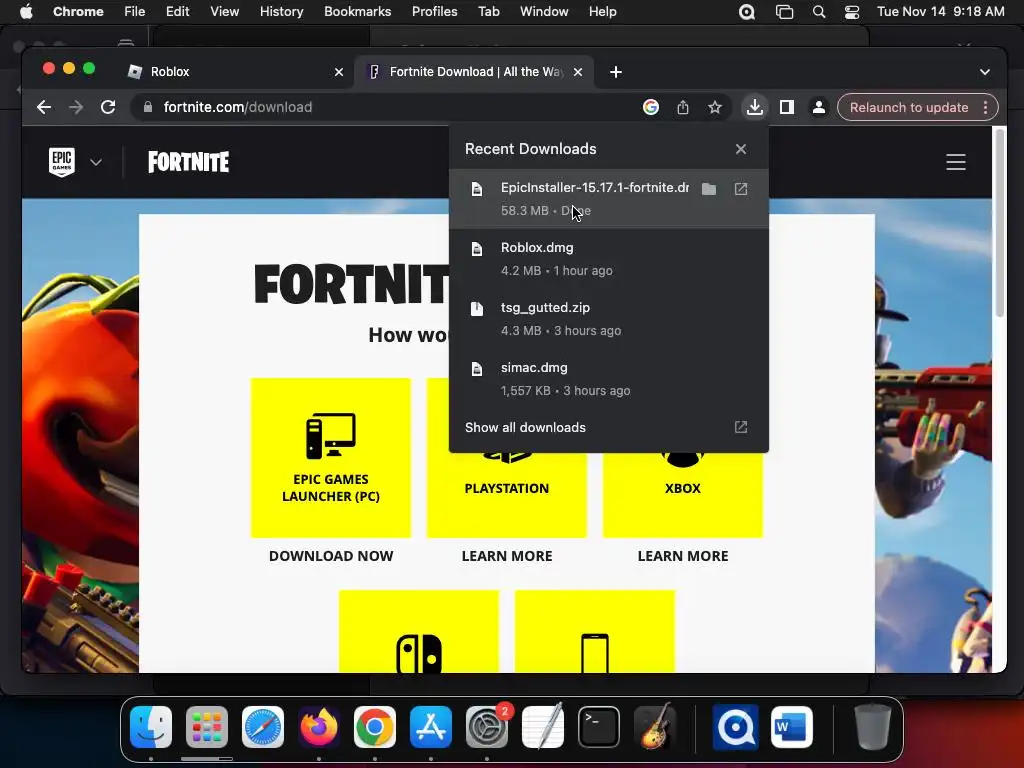Open Safari from the Dock

pyautogui.click(x=263, y=727)
